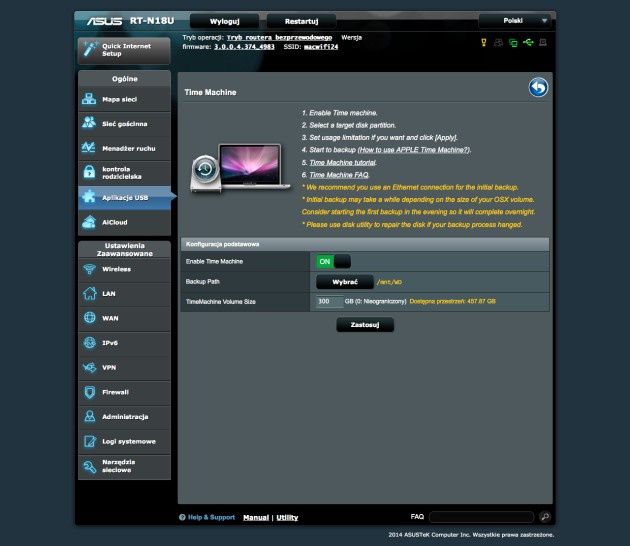Click the printer status icon
The height and width of the screenshot is (546, 630).
pyautogui.click(x=543, y=42)
